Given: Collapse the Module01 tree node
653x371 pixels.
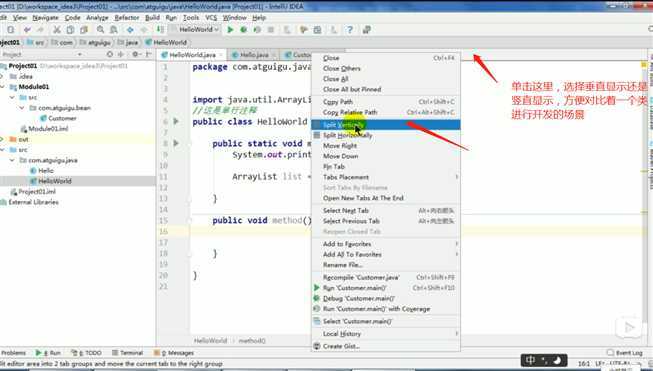Looking at the screenshot, I should click(x=3, y=87).
